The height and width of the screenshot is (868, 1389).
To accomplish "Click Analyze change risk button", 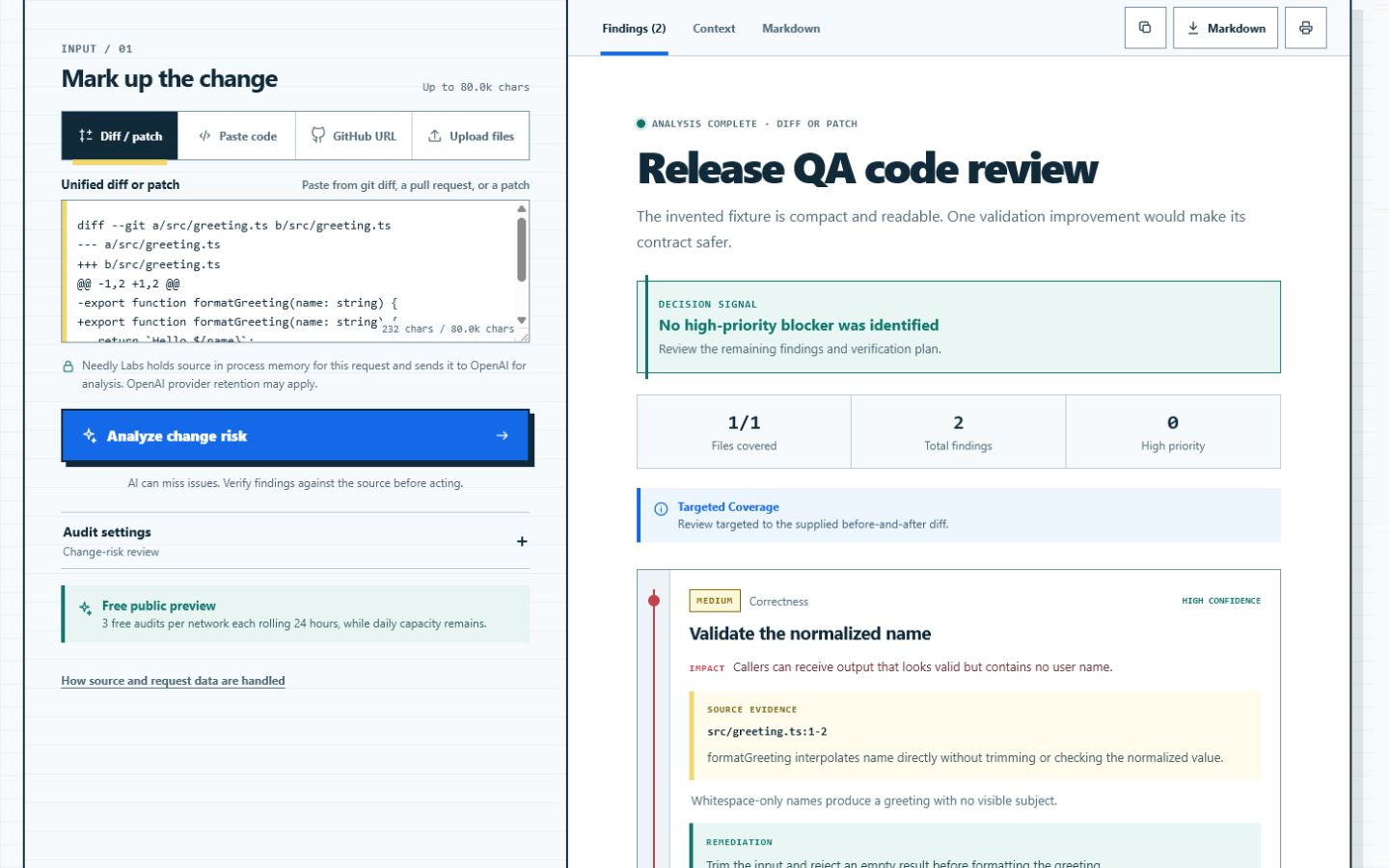I will pos(295,436).
